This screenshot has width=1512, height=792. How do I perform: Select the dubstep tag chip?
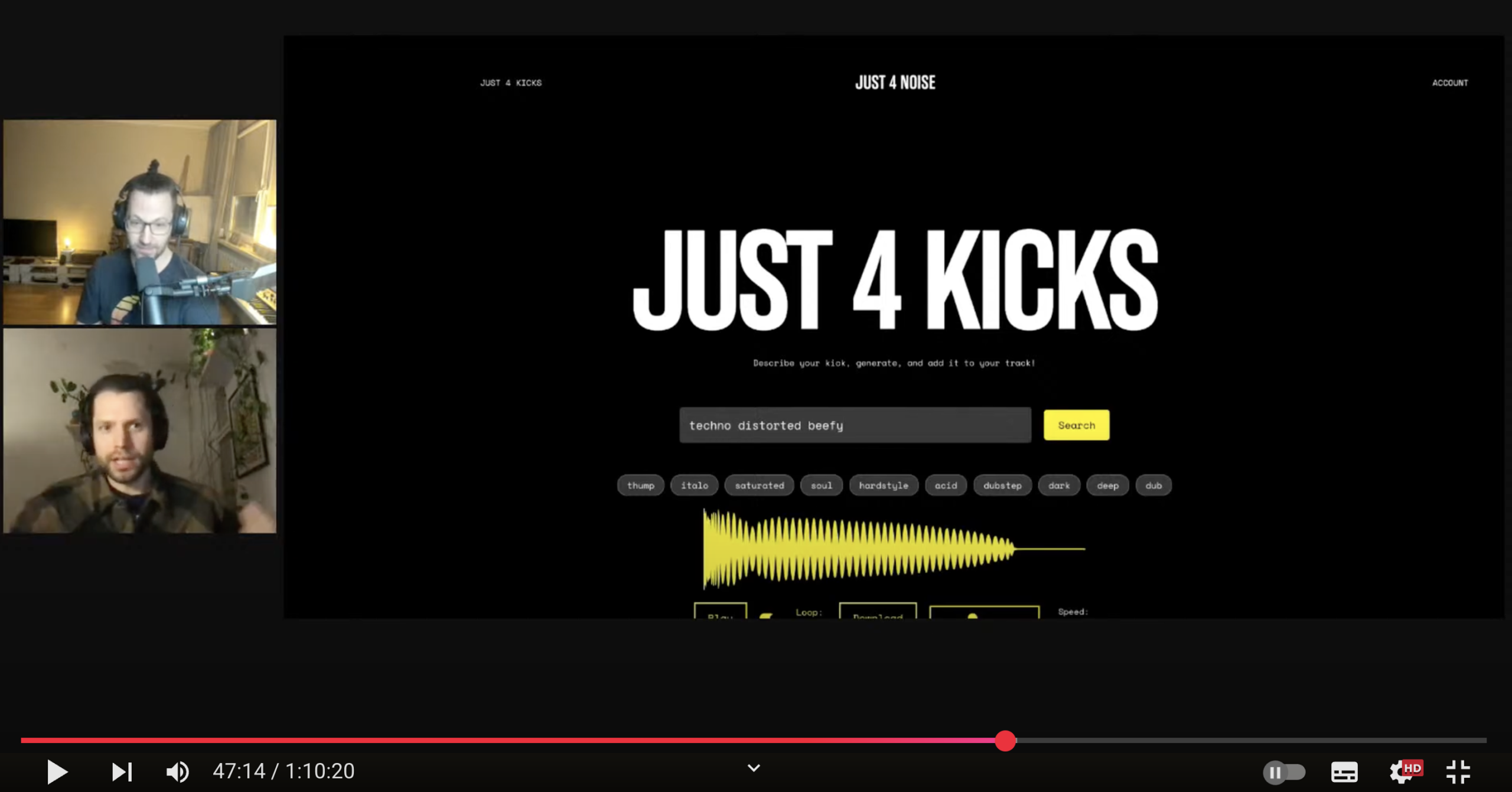pyautogui.click(x=1002, y=485)
